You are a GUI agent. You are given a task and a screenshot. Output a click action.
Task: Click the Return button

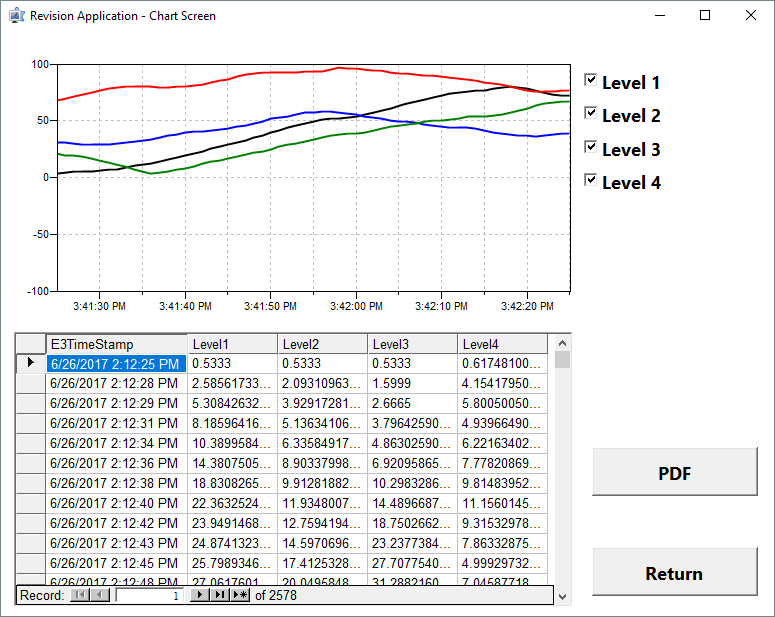(674, 573)
